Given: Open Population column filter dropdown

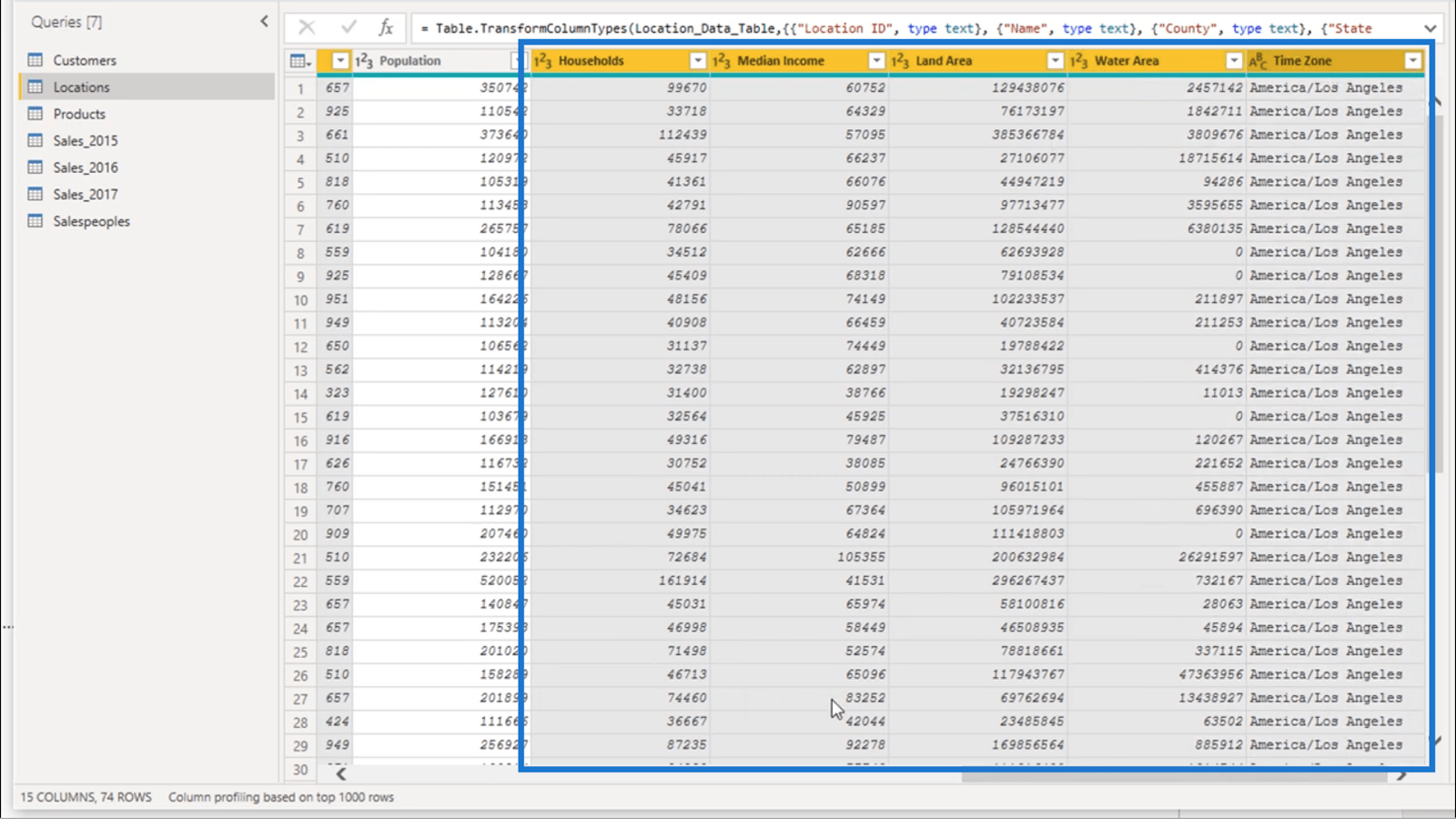Looking at the screenshot, I should click(x=518, y=61).
